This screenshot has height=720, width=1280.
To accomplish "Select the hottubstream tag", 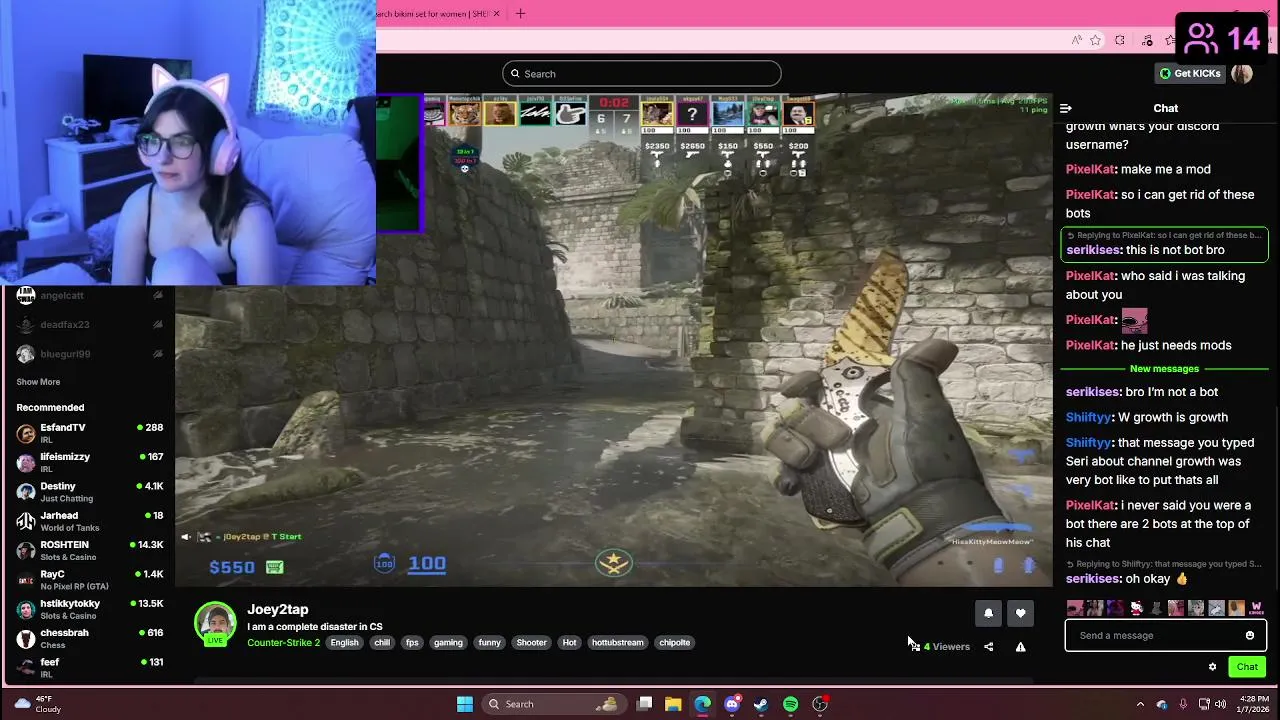I will coord(617,642).
